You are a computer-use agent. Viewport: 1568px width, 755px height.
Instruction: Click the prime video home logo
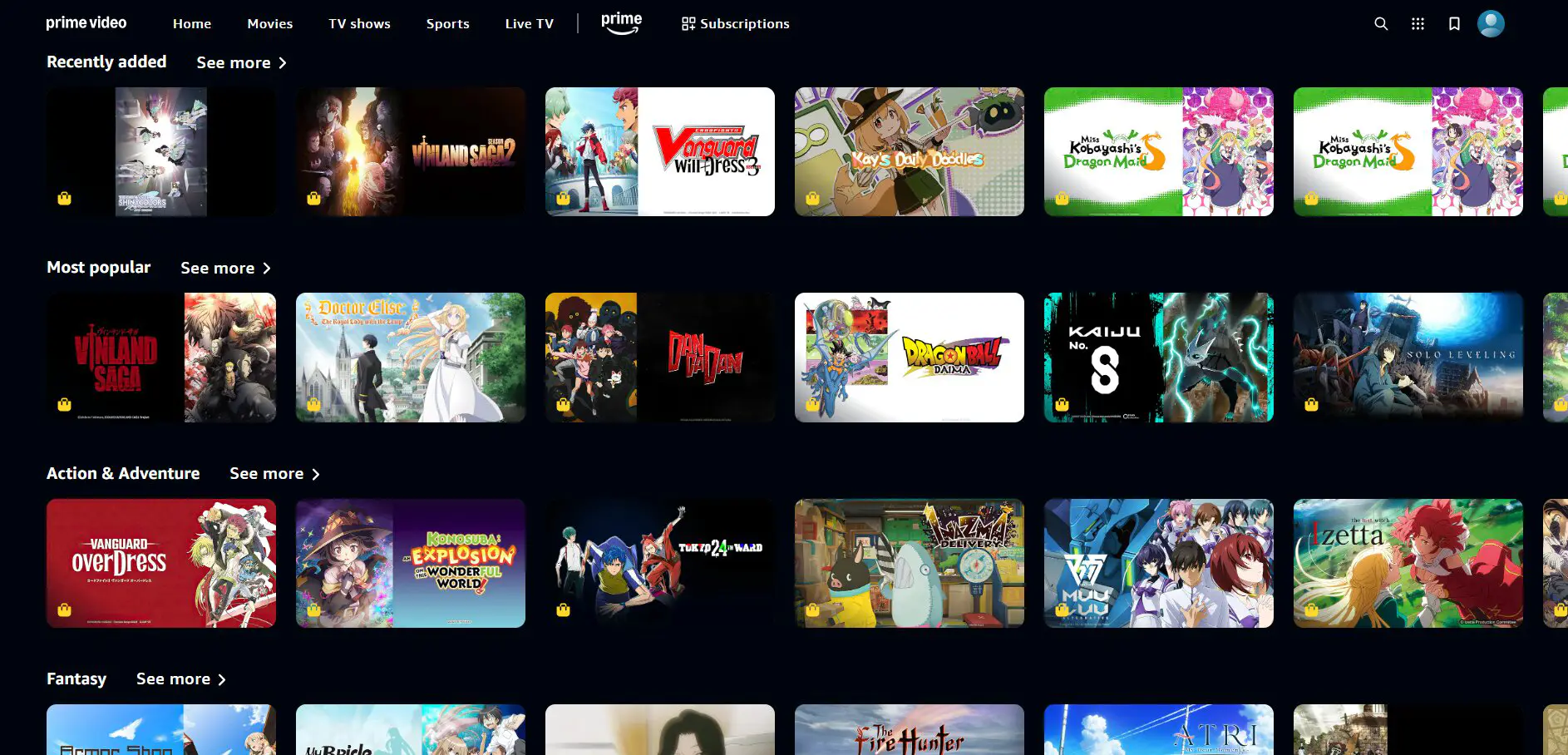(x=86, y=23)
